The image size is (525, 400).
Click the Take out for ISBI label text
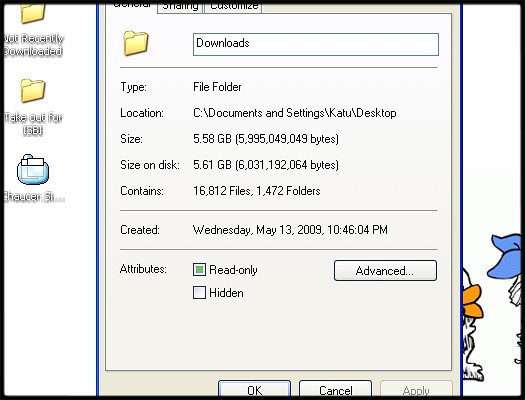tap(33, 124)
